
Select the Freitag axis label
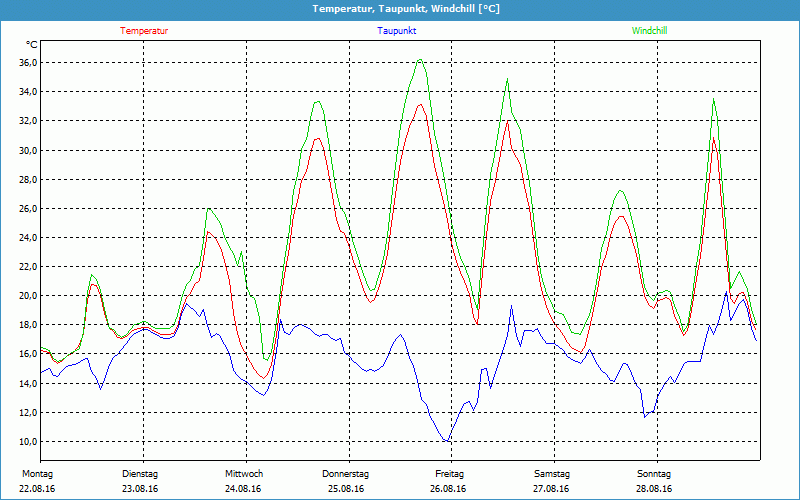click(x=449, y=474)
